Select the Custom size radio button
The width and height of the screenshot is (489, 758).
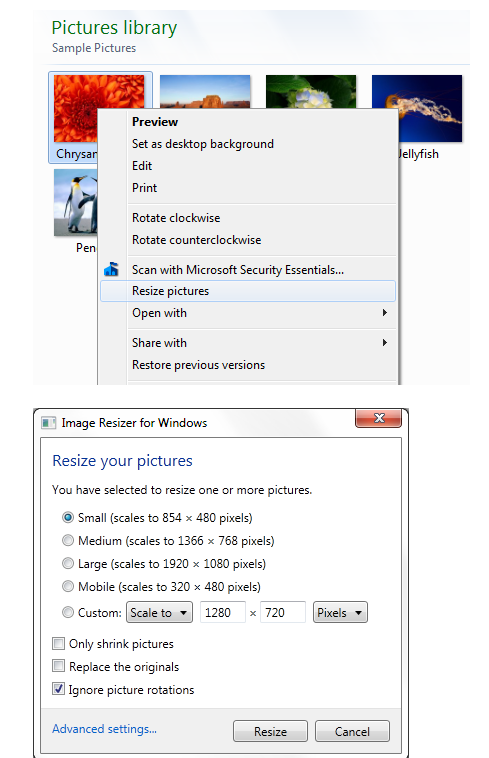pyautogui.click(x=68, y=612)
